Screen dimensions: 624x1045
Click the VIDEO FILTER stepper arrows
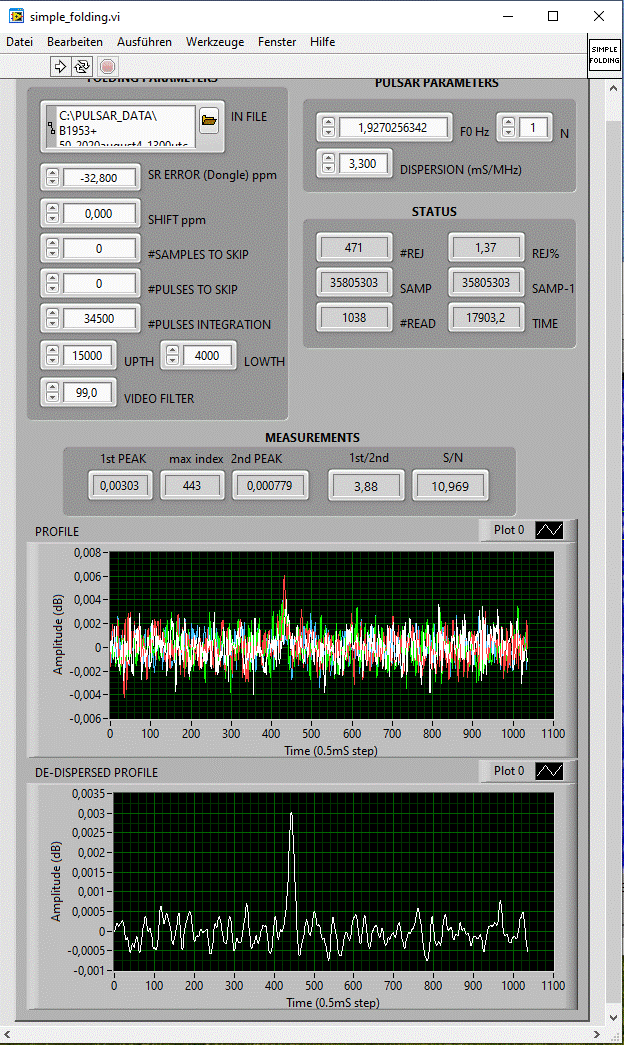coord(53,393)
